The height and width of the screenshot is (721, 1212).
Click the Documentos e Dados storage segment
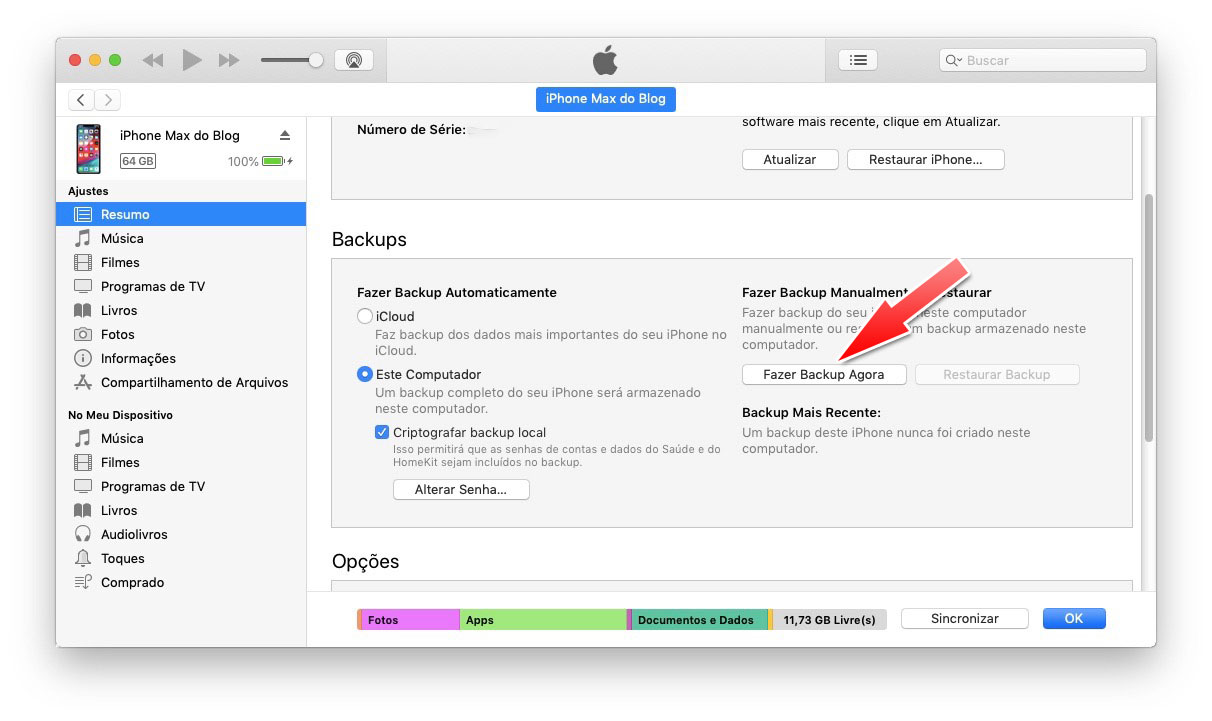pyautogui.click(x=700, y=620)
